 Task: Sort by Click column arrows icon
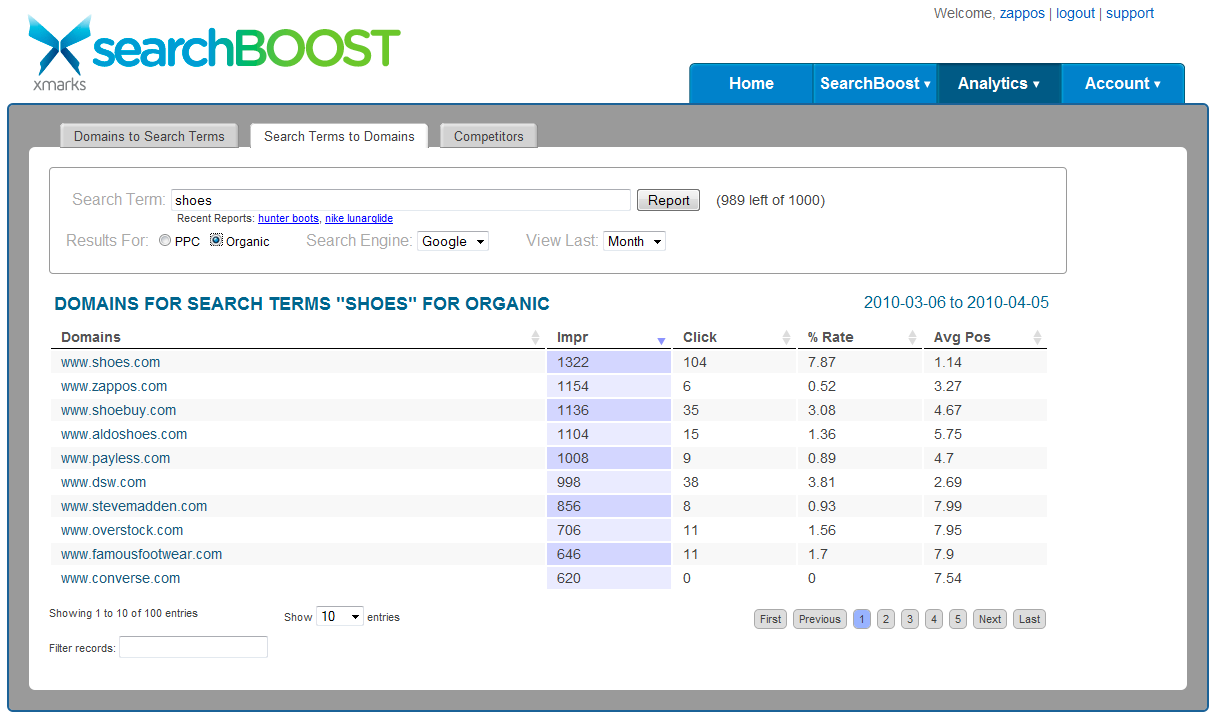tap(786, 338)
